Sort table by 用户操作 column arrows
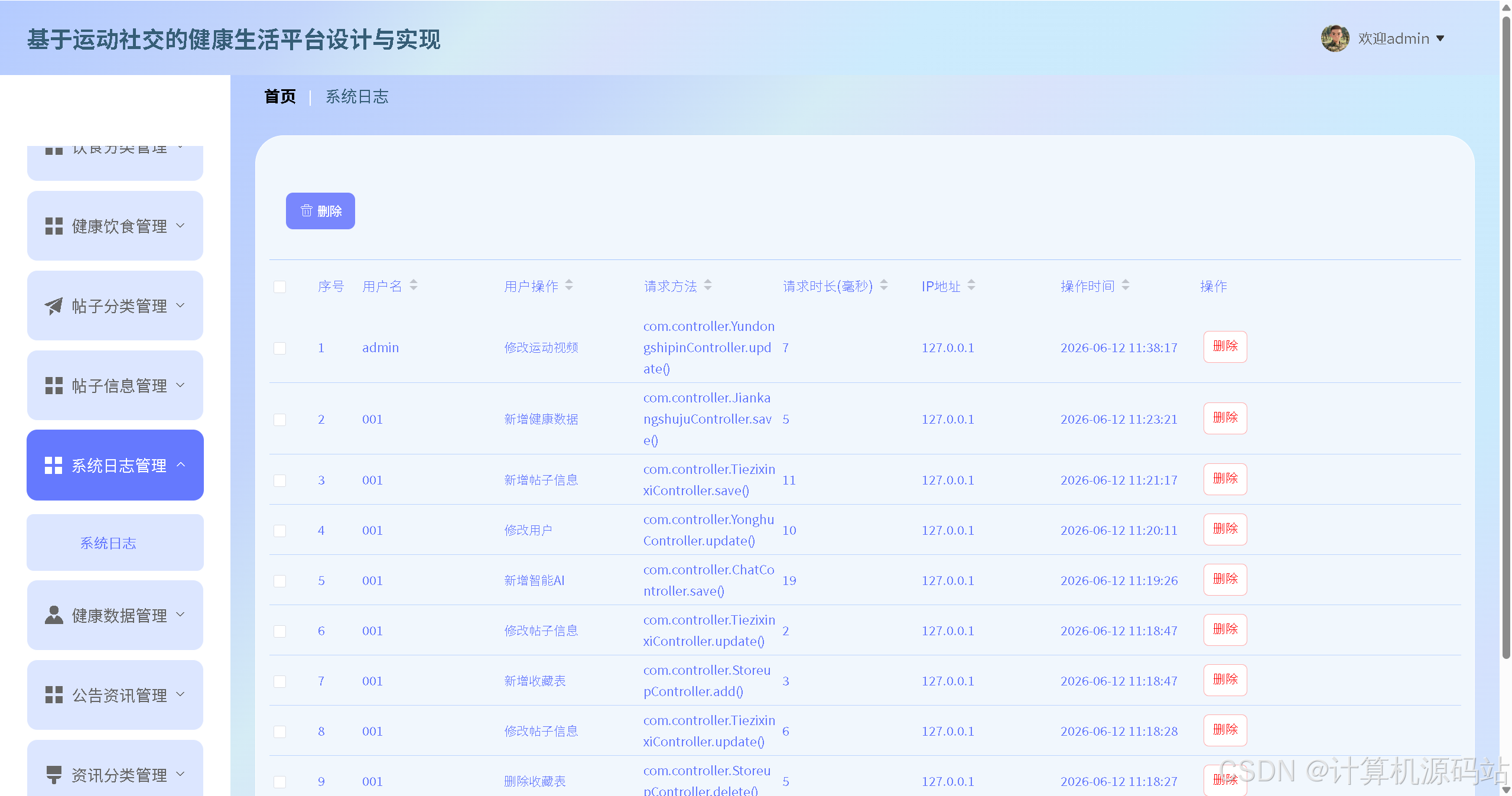 tap(569, 285)
